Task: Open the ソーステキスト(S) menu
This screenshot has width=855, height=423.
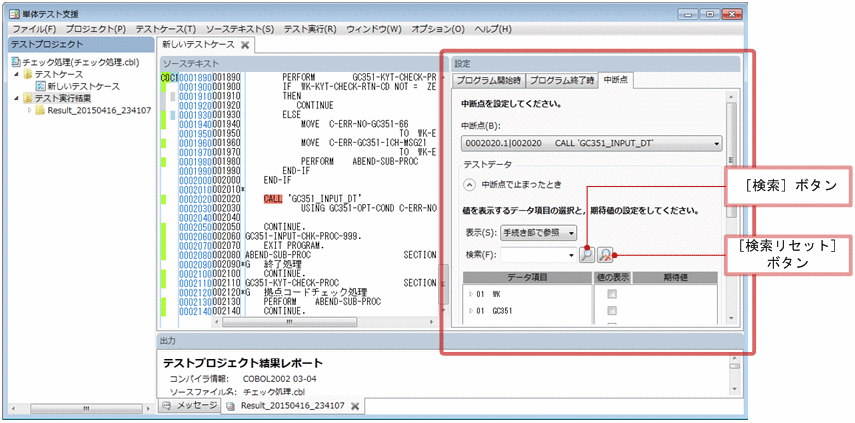Action: click(240, 29)
